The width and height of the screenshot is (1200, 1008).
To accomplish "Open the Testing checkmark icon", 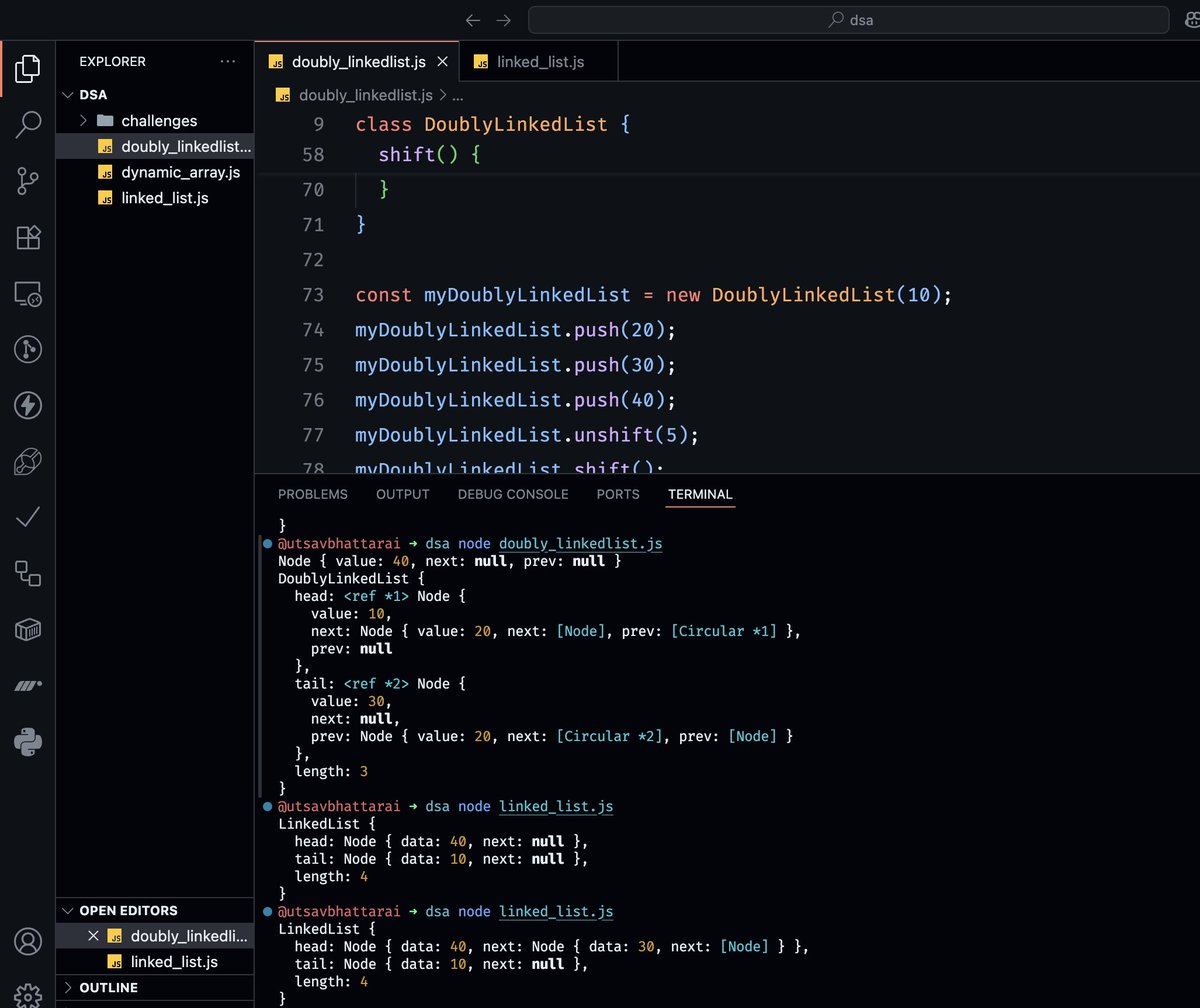I will [28, 517].
